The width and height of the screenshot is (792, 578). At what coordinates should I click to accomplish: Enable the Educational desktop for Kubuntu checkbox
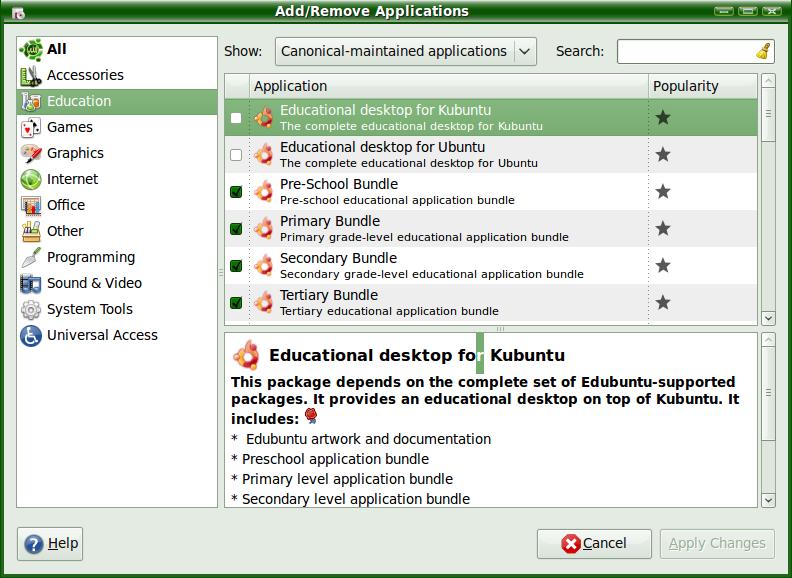point(236,118)
